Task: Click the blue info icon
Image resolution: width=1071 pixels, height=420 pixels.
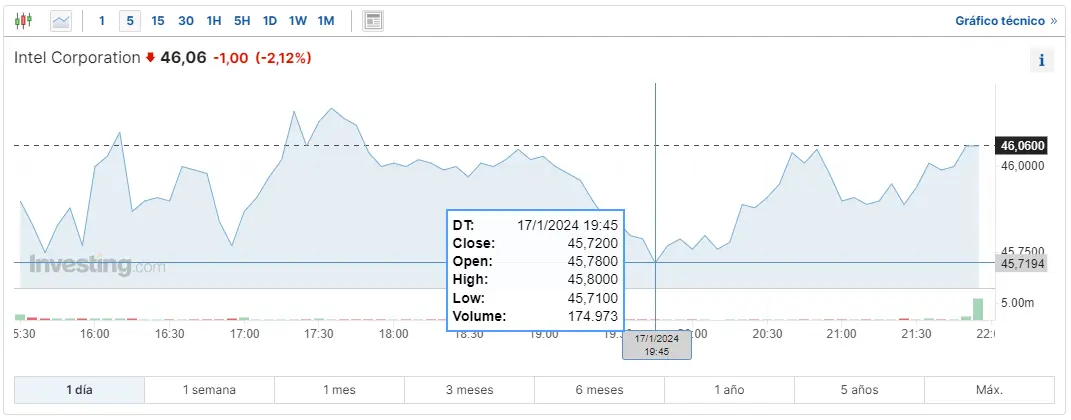Action: tap(1042, 61)
